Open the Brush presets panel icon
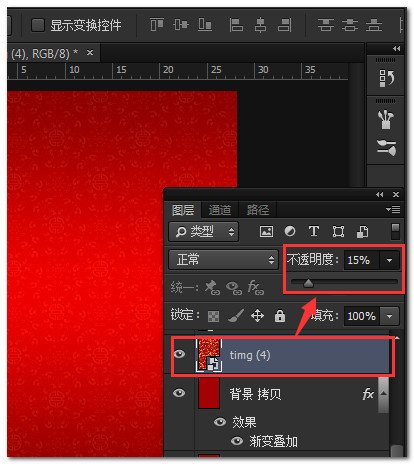414x464 pixels. (386, 119)
